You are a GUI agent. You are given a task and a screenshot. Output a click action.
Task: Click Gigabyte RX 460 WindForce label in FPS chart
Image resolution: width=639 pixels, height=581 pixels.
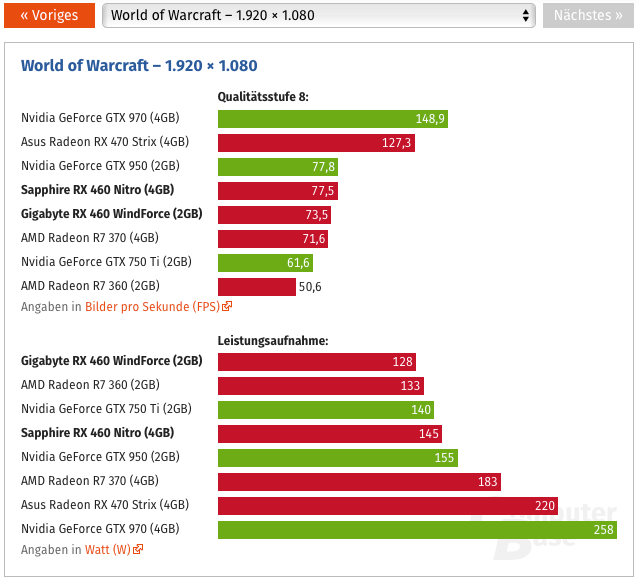pos(112,214)
